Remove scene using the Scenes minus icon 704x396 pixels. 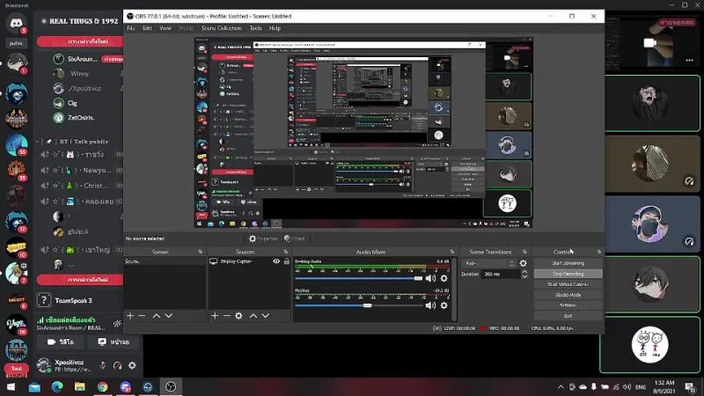pyautogui.click(x=142, y=316)
